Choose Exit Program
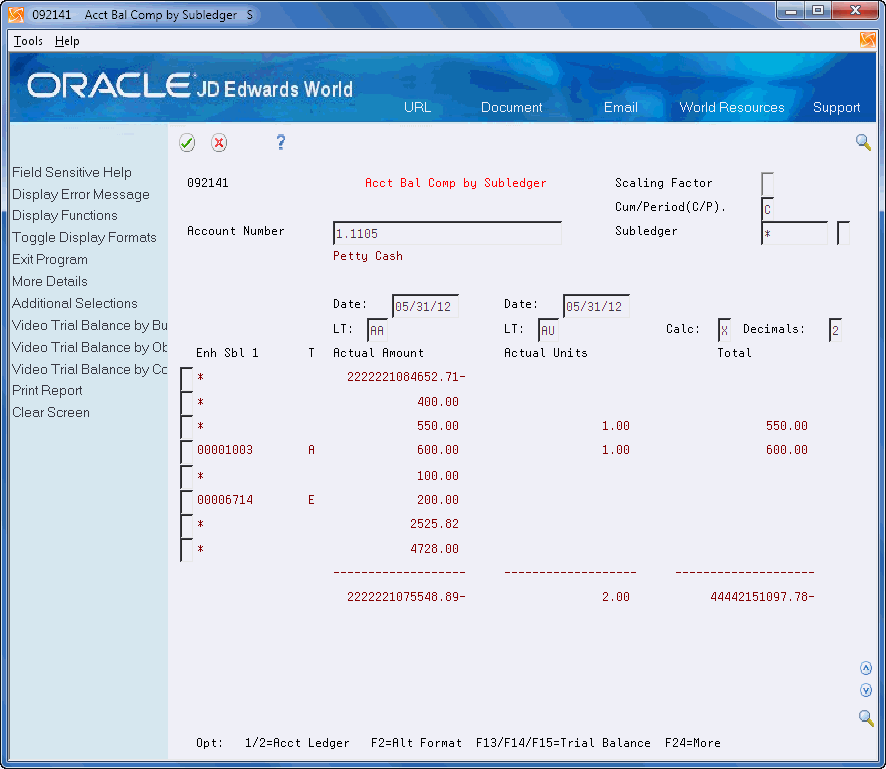Screen dimensions: 886x769 (50, 259)
